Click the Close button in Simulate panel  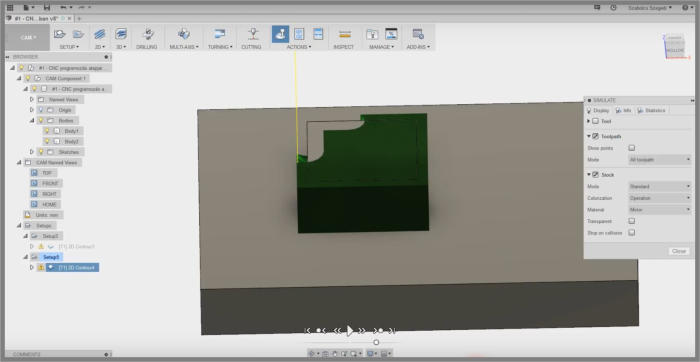[679, 251]
